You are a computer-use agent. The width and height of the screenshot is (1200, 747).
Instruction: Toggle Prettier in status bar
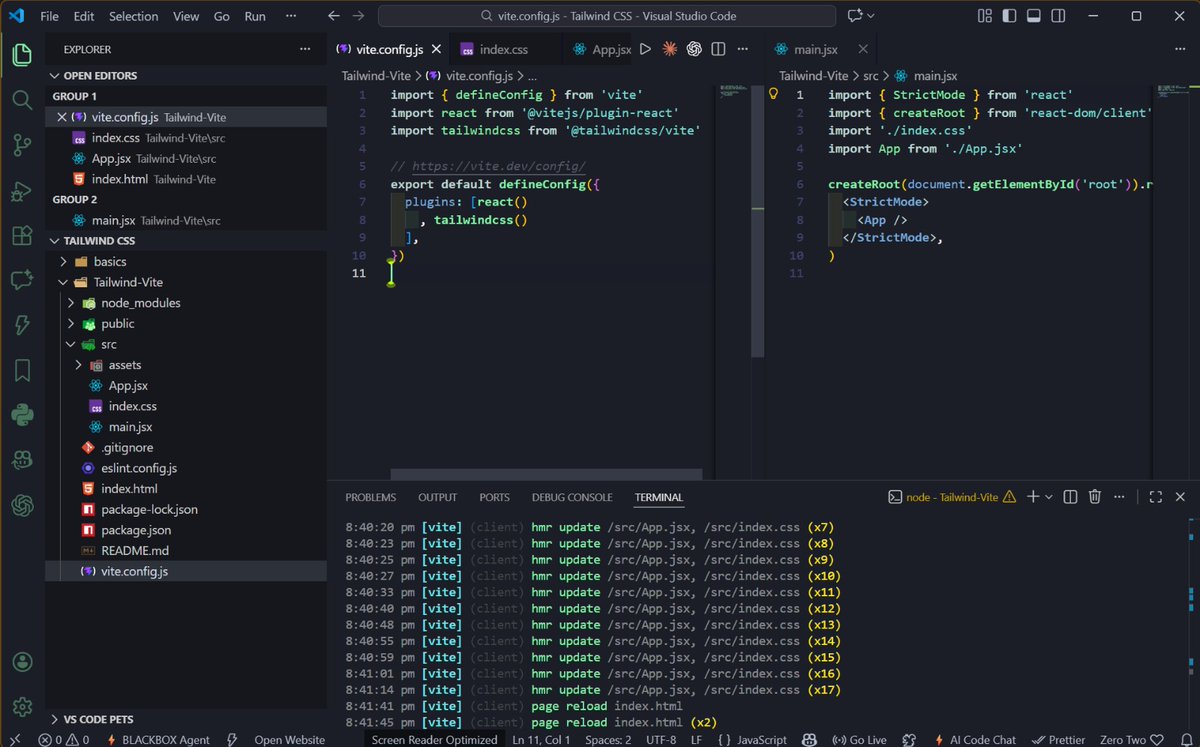pyautogui.click(x=1059, y=740)
